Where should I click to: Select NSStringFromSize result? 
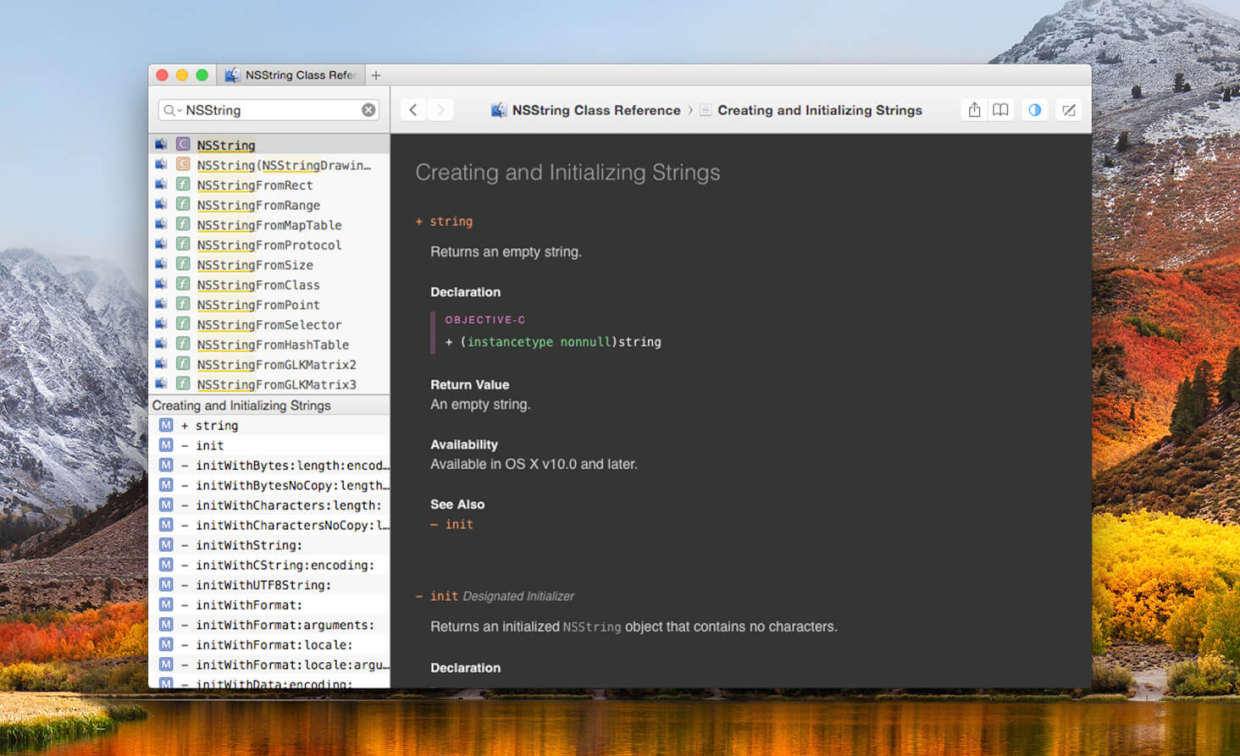tap(269, 265)
